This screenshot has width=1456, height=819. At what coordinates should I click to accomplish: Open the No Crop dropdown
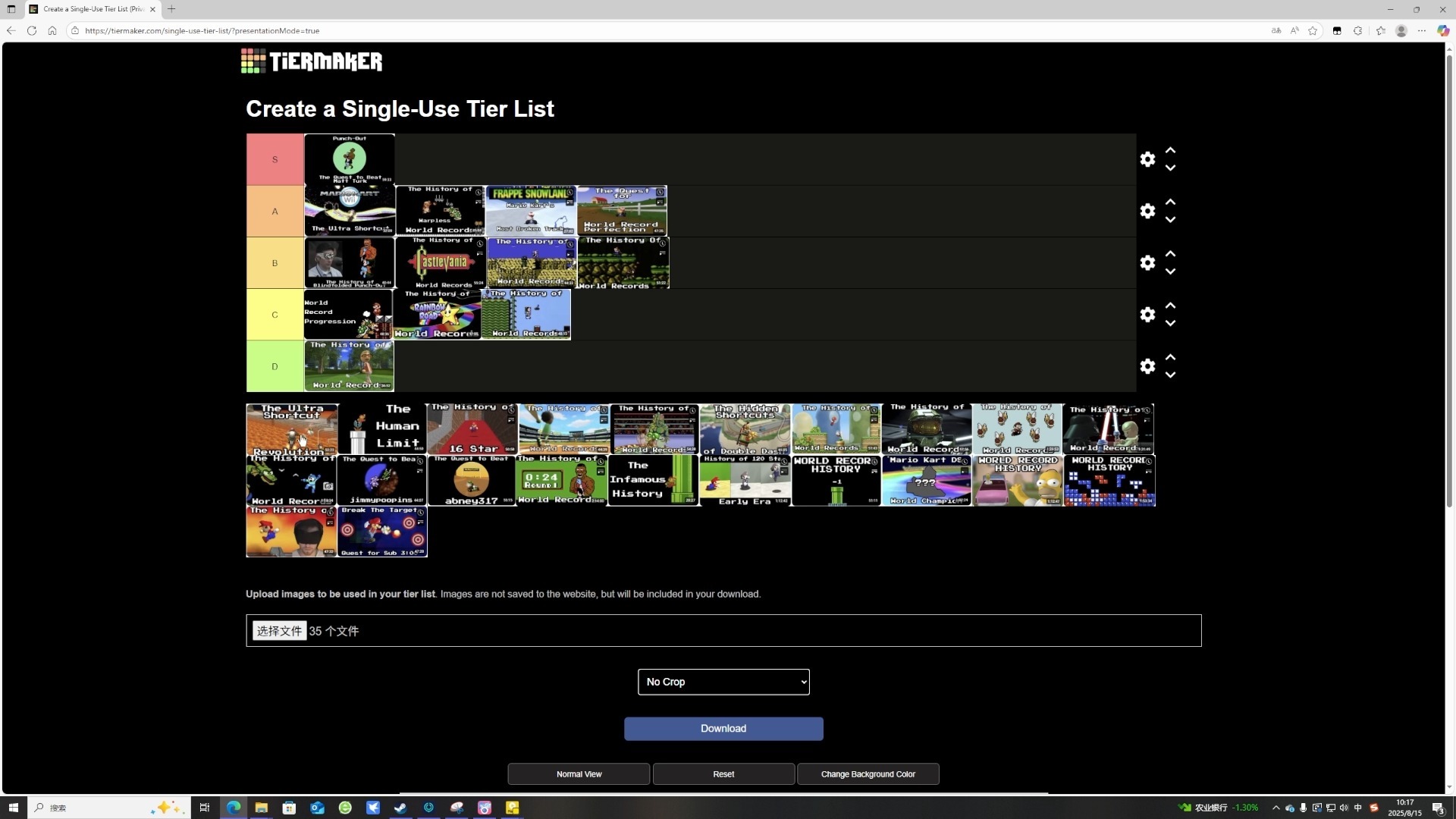pos(723,682)
